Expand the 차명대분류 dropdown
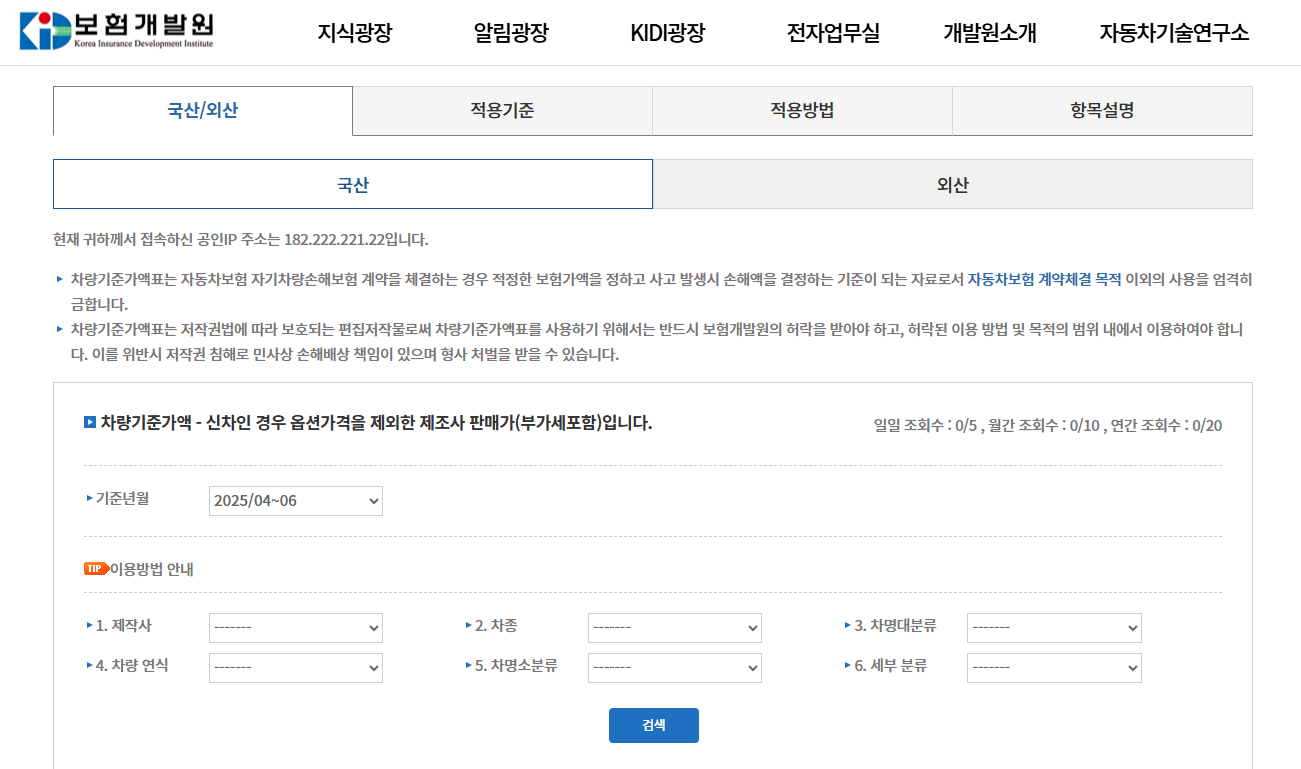Image resolution: width=1301 pixels, height=769 pixels. pos(1053,628)
